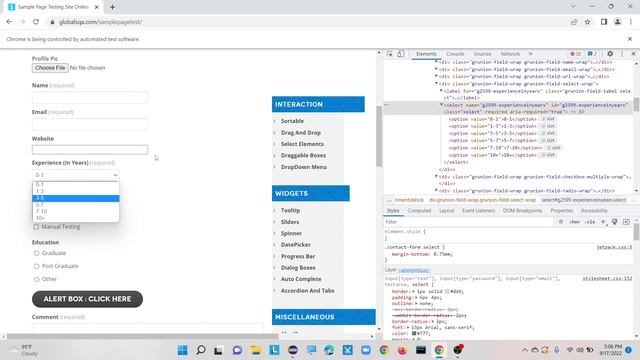Open the stylesheet.css:152 source link
This screenshot has width=640, height=360.
pos(607,278)
